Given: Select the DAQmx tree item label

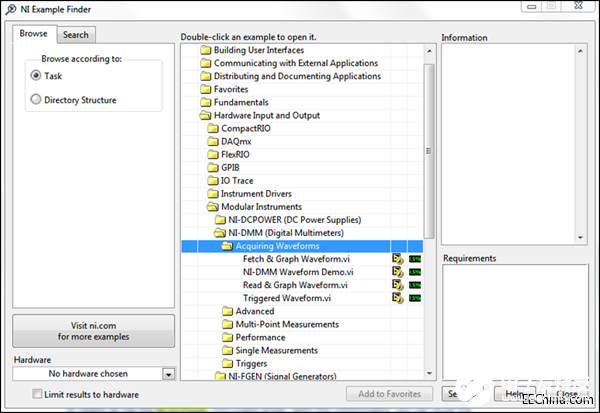Looking at the screenshot, I should (236, 142).
